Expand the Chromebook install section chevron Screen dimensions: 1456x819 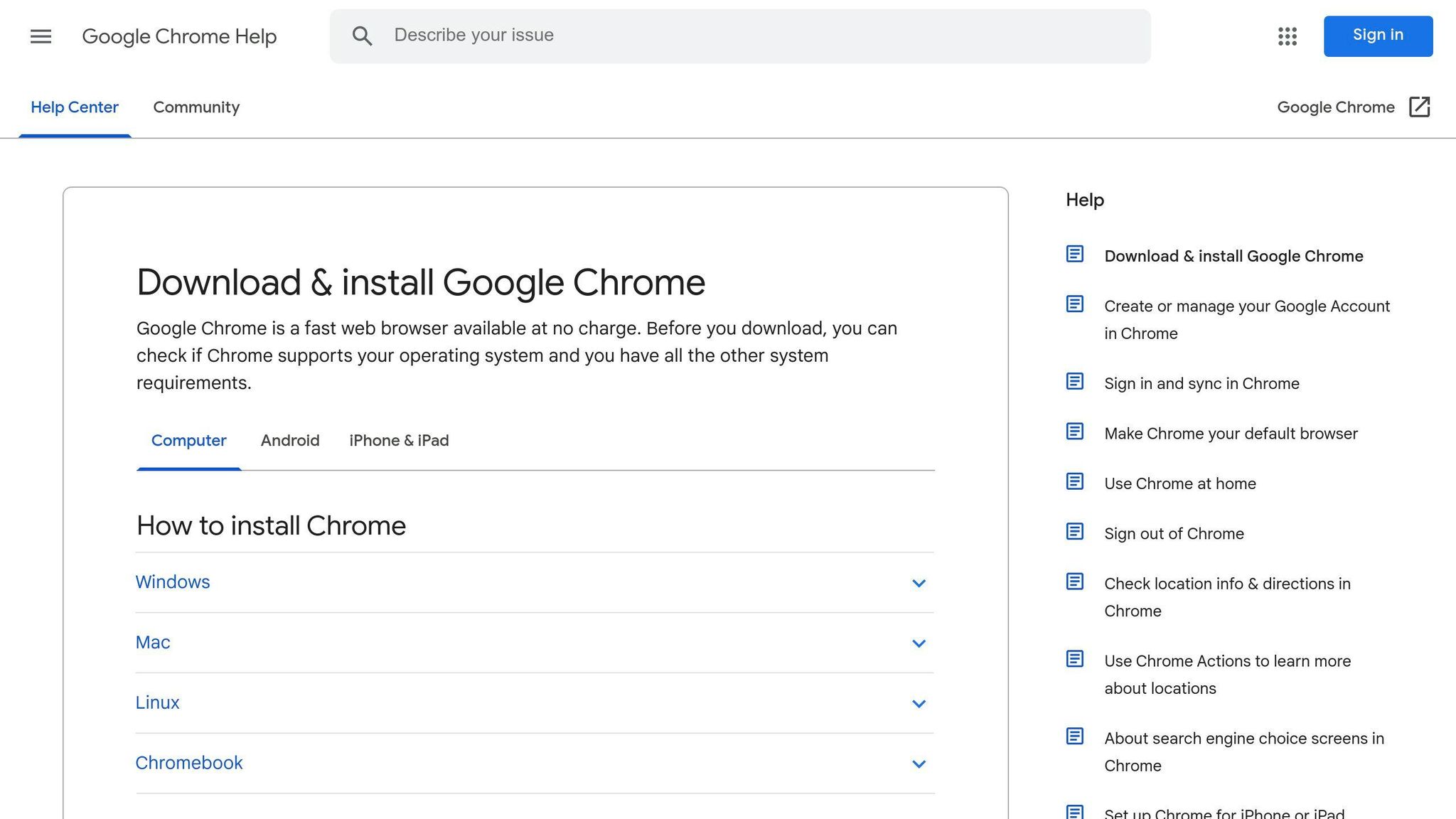pyautogui.click(x=919, y=764)
